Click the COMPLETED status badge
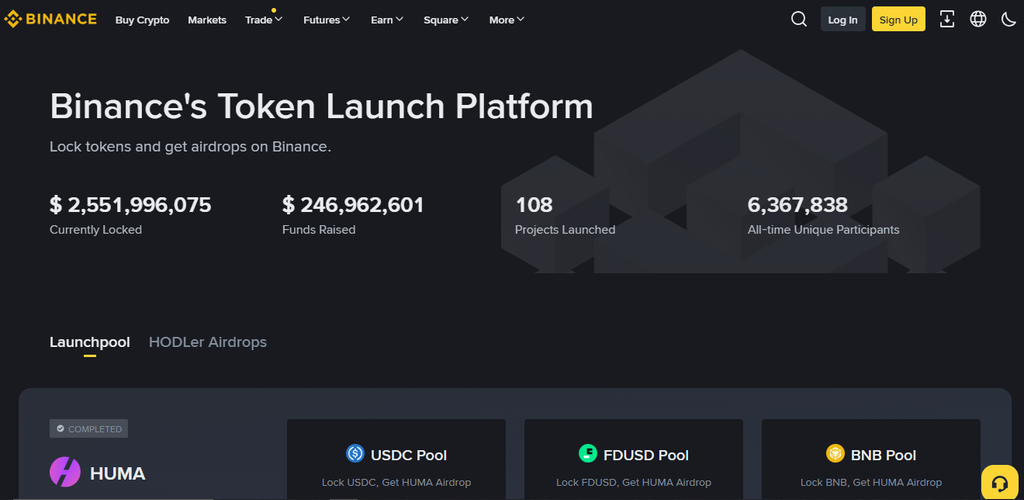1024x500 pixels. click(89, 429)
